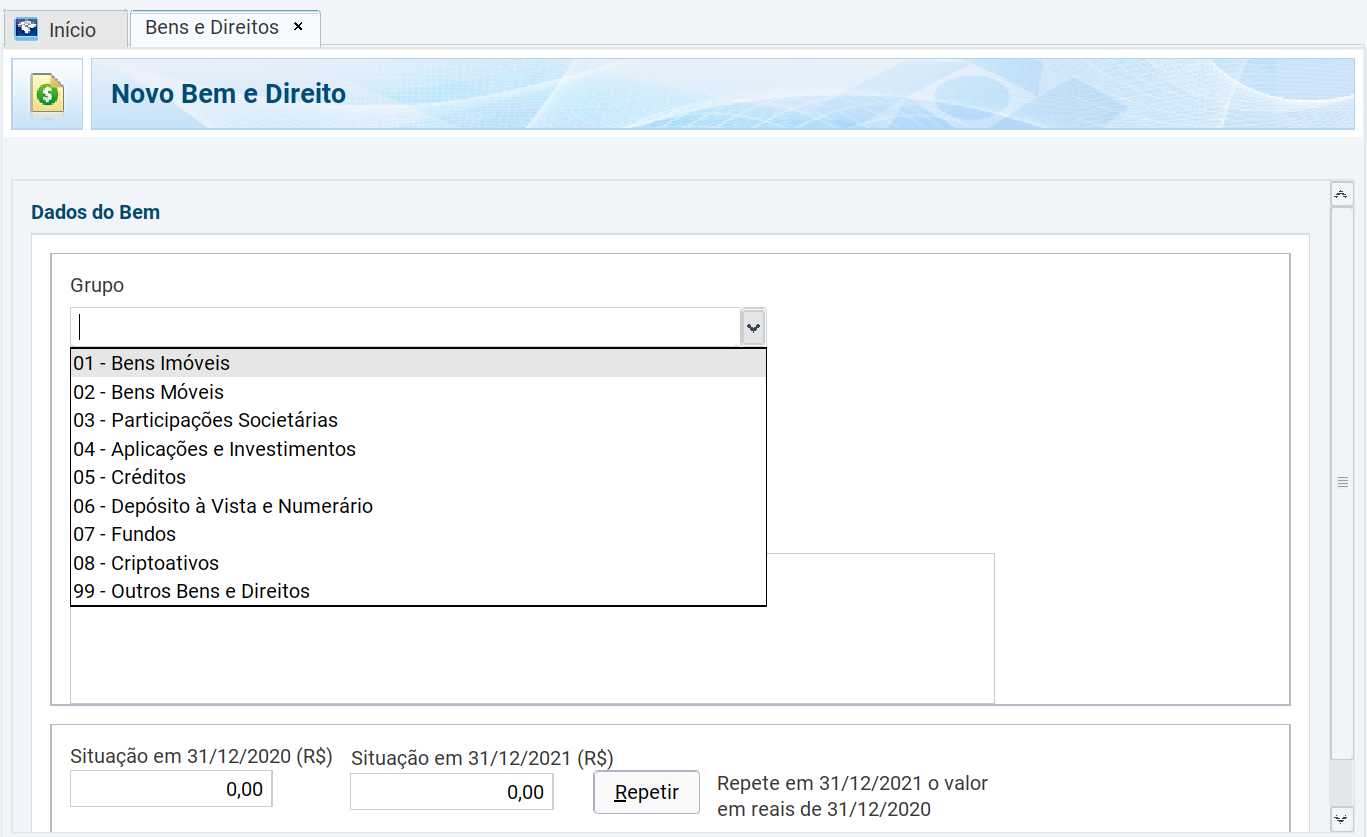Switch to the Início tab

pos(66,30)
